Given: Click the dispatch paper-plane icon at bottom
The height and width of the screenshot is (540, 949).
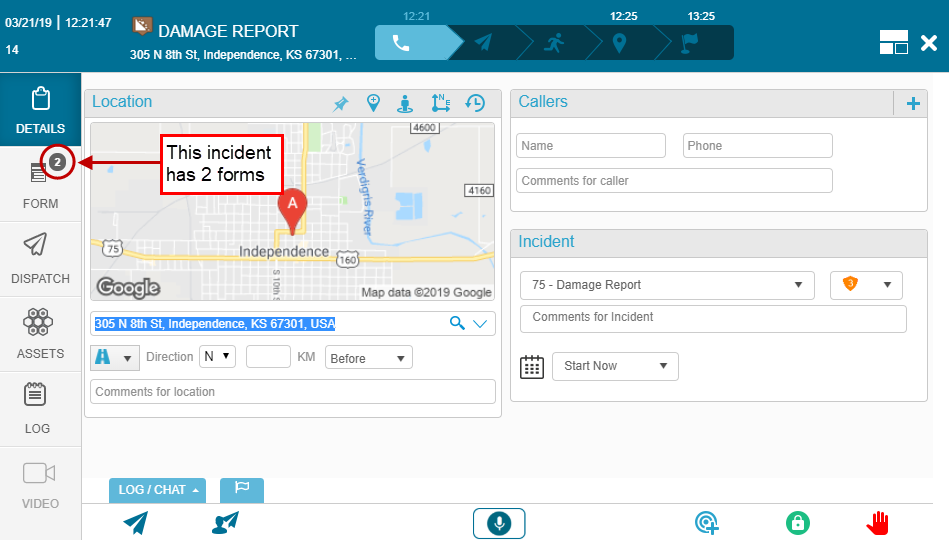Looking at the screenshot, I should point(136,523).
